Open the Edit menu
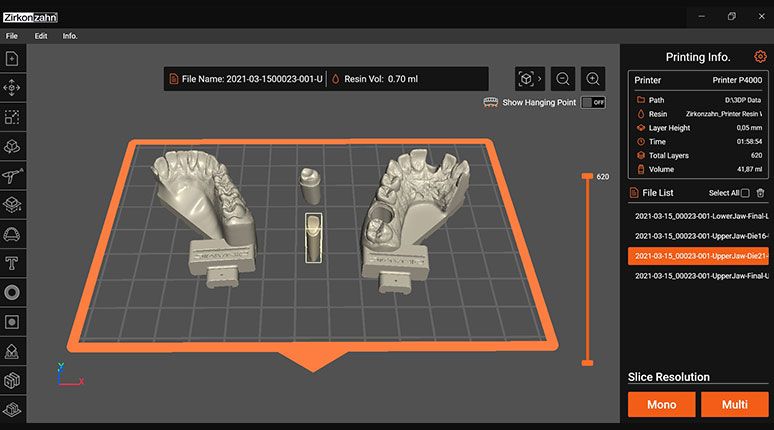Image resolution: width=774 pixels, height=430 pixels. (41, 36)
